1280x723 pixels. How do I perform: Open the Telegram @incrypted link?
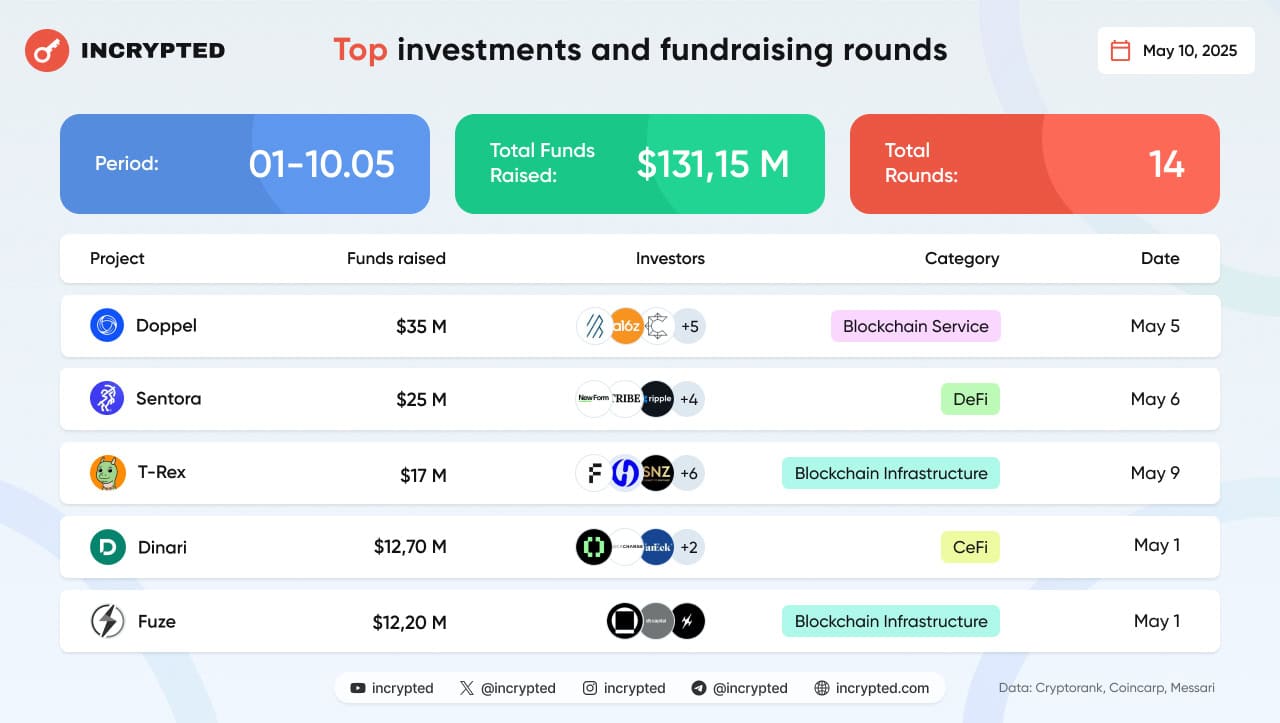739,688
